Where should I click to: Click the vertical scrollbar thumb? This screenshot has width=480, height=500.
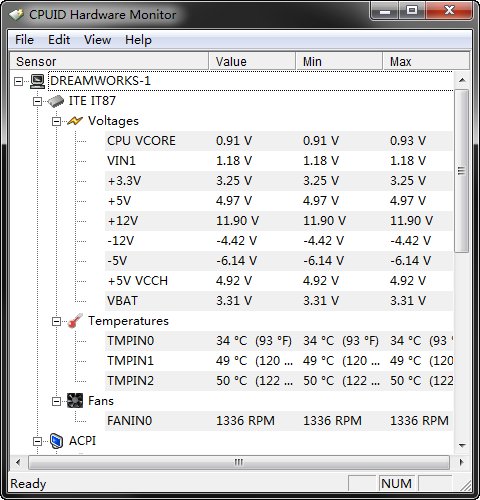click(x=462, y=171)
